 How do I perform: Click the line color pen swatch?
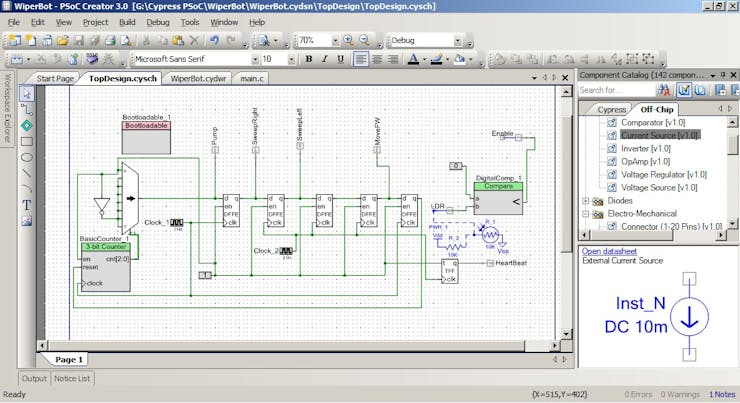(437, 59)
